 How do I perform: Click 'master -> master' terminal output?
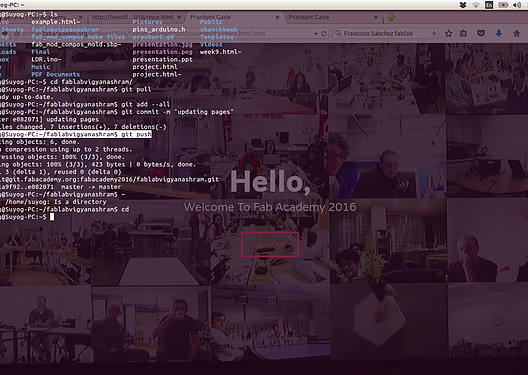tap(91, 187)
